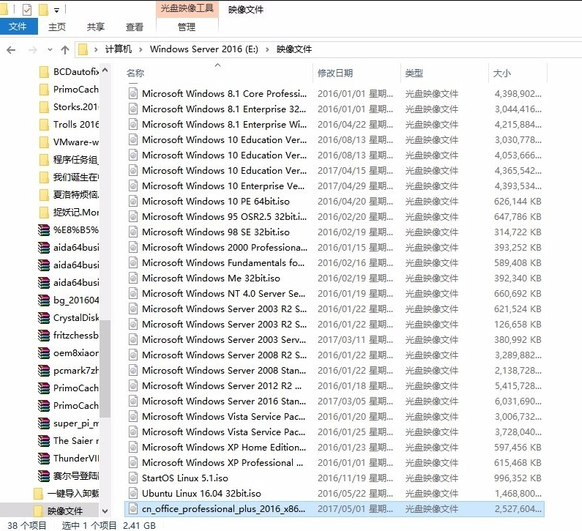Screen dimensions: 582x531
Task: Select the cn_office_professional_plus_2016_x86 file icon
Action: 133,509
